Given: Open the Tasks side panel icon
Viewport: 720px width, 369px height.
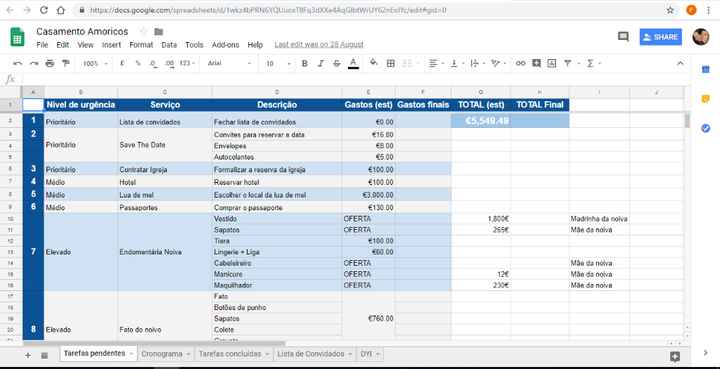Looking at the screenshot, I should 706,129.
